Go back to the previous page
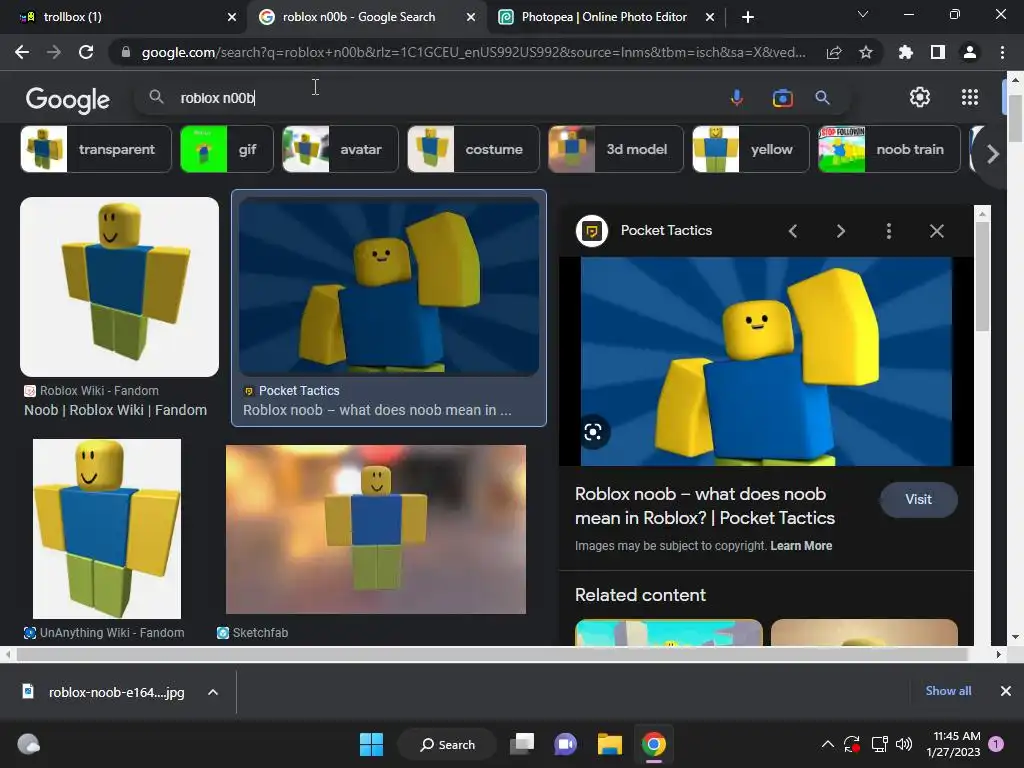1024x768 pixels. click(22, 52)
